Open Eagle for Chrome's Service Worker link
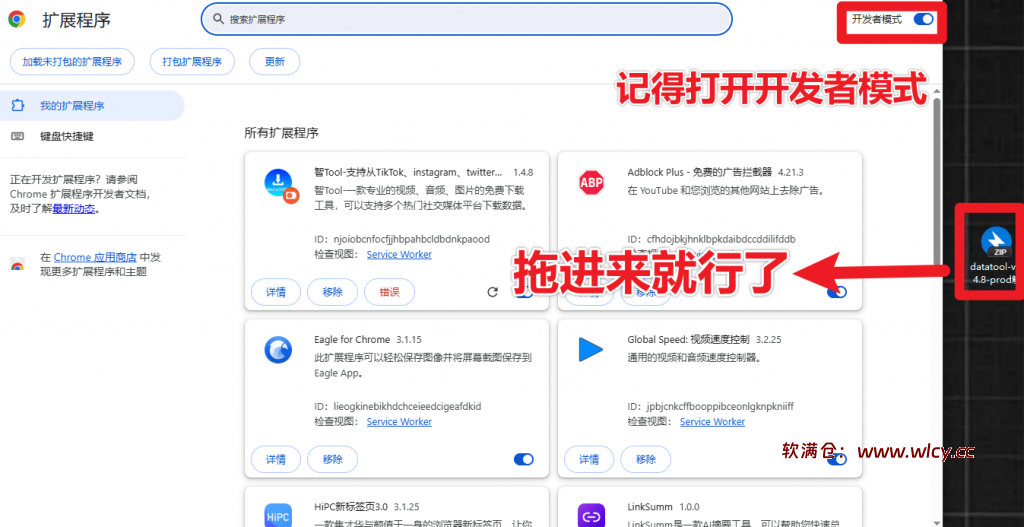This screenshot has width=1024, height=527. coord(399,421)
